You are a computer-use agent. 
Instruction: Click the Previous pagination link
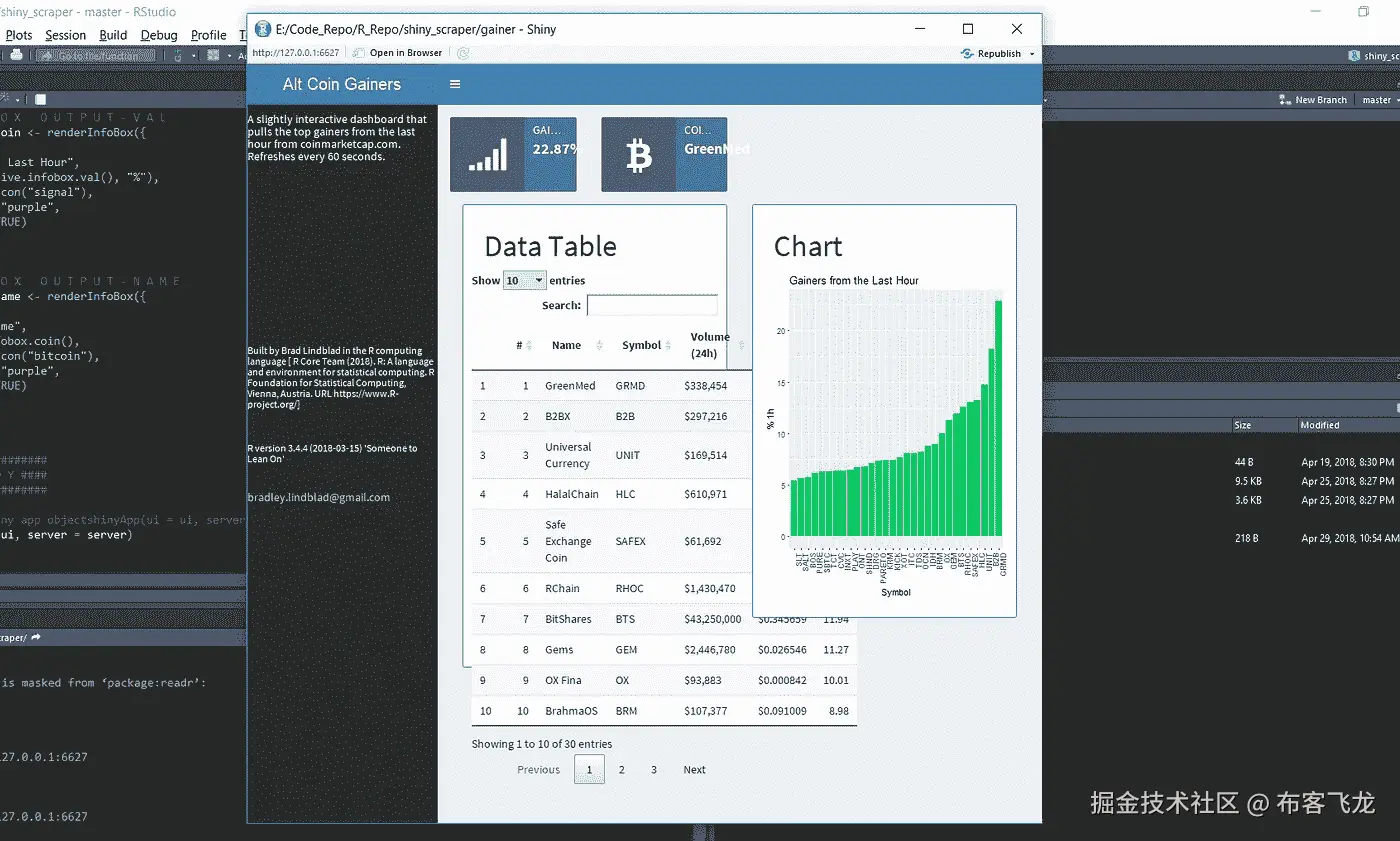pyautogui.click(x=538, y=769)
